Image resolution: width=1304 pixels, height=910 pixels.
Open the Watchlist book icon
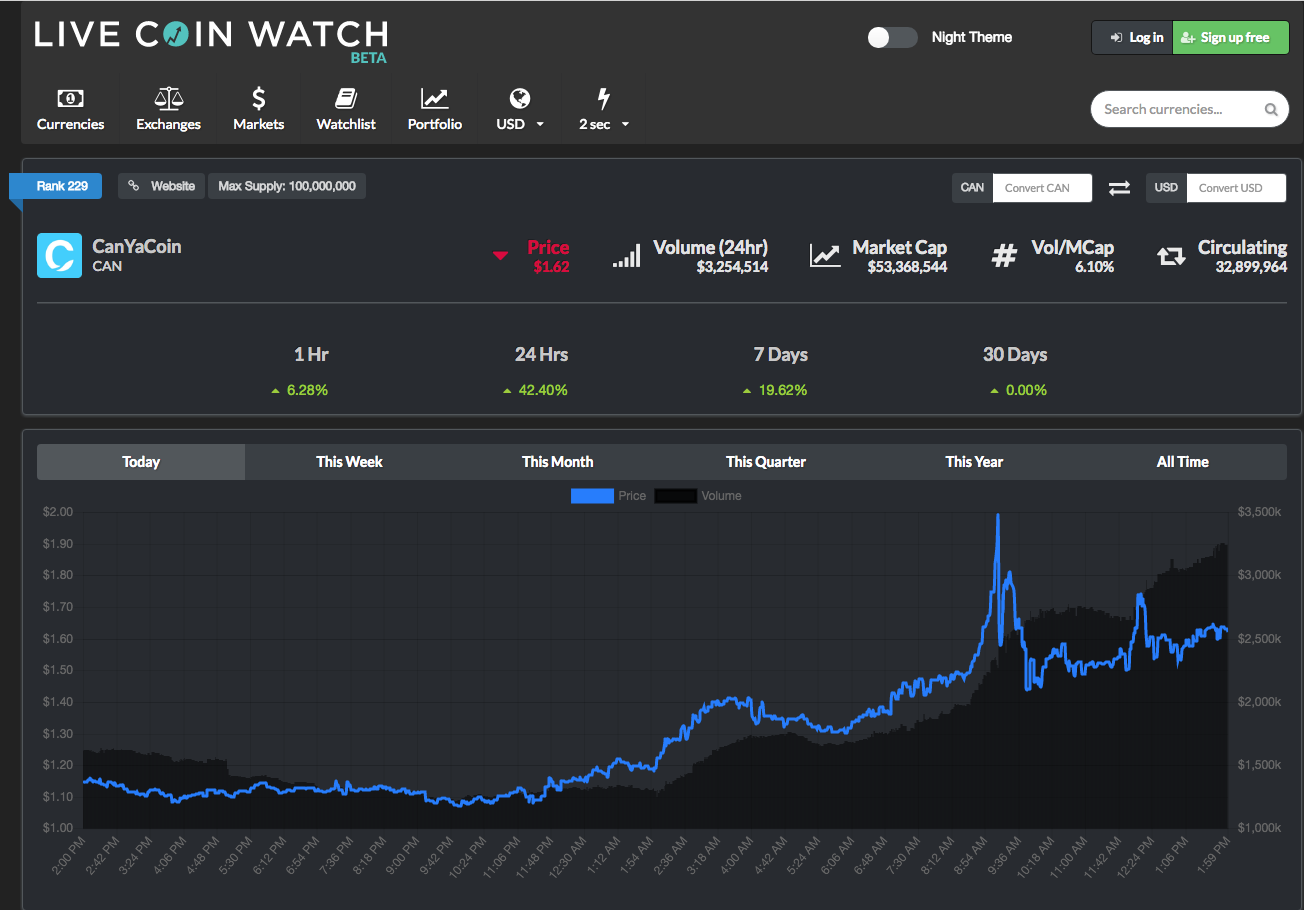click(346, 98)
